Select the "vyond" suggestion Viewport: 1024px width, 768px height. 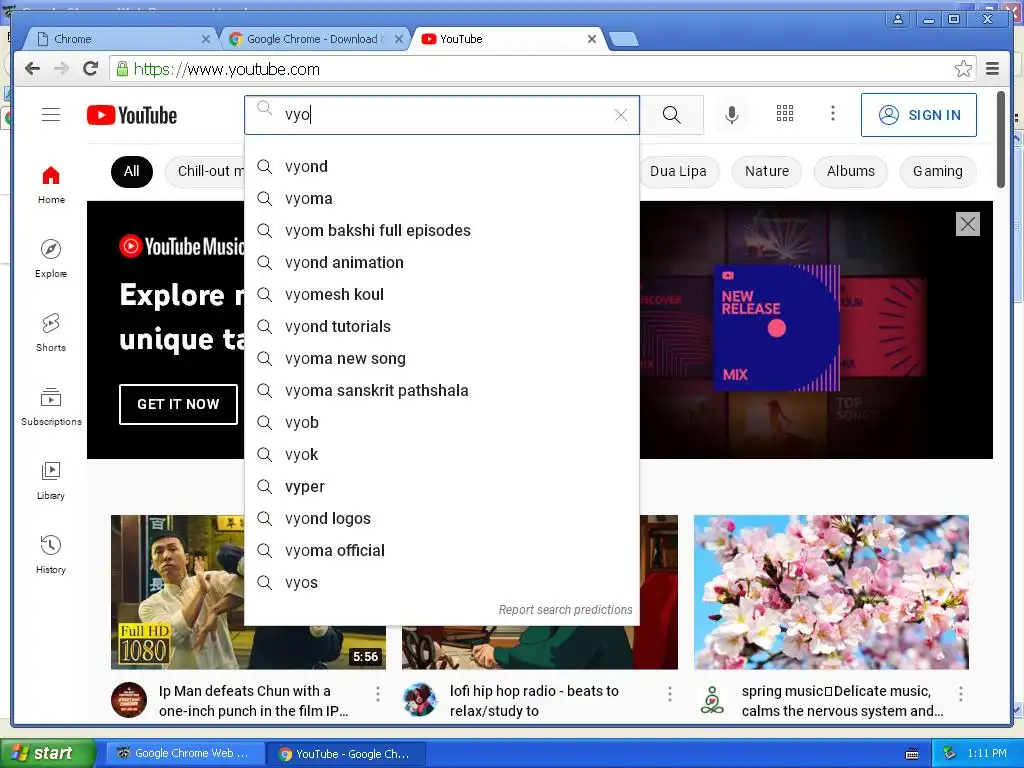point(441,167)
